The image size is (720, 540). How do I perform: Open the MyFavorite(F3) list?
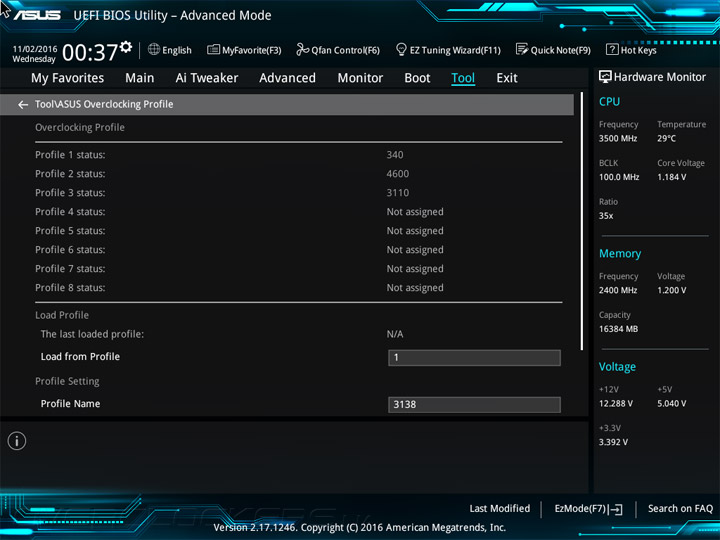(244, 50)
